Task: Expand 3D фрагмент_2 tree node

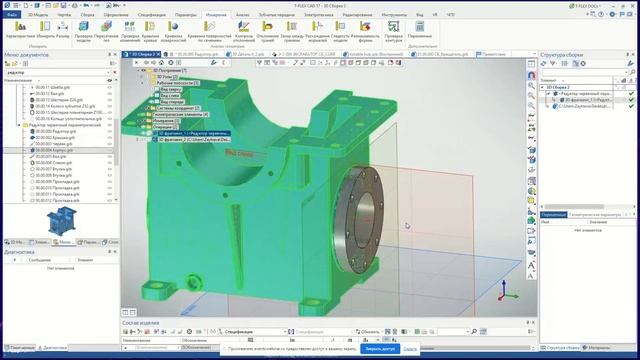Action: tap(138, 140)
